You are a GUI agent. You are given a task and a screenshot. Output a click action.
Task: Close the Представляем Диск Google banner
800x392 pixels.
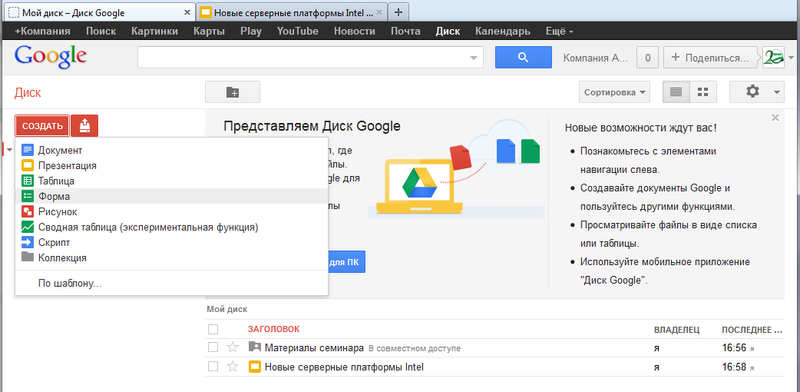pyautogui.click(x=776, y=118)
